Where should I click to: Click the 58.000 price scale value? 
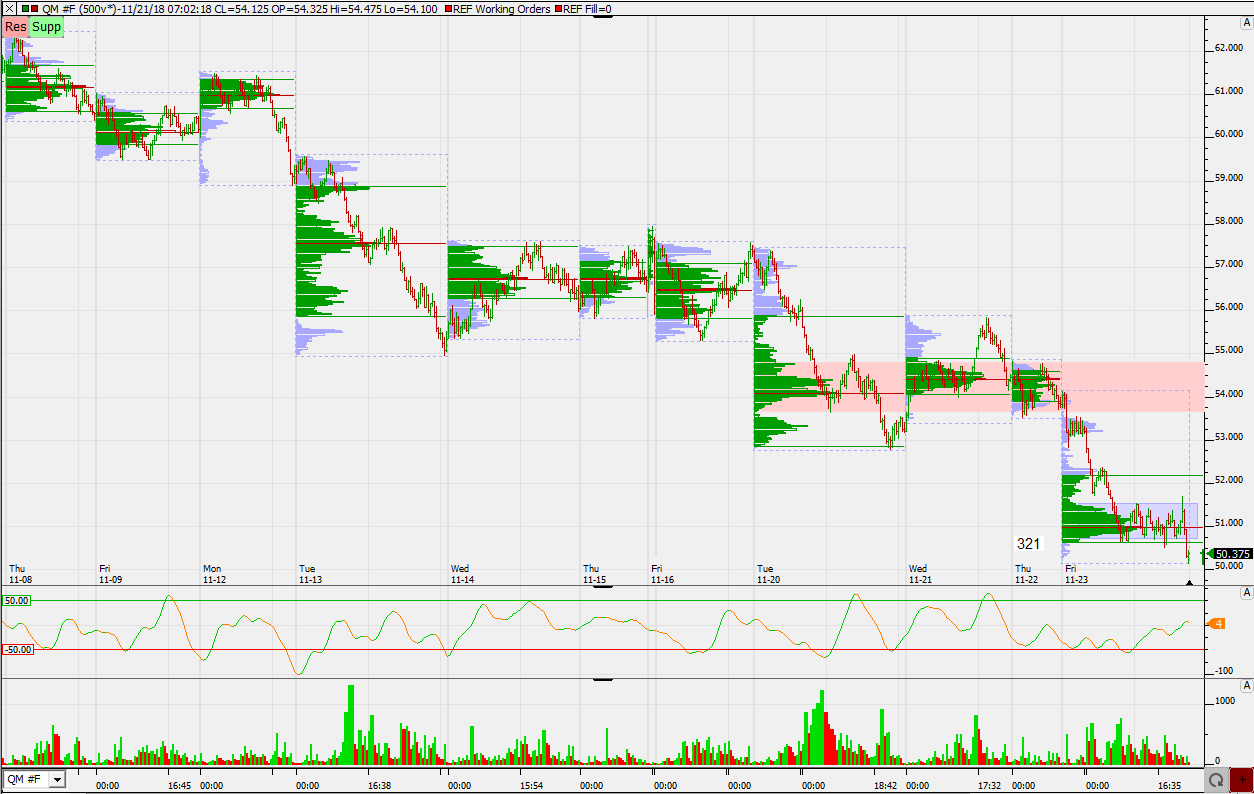pos(1228,220)
